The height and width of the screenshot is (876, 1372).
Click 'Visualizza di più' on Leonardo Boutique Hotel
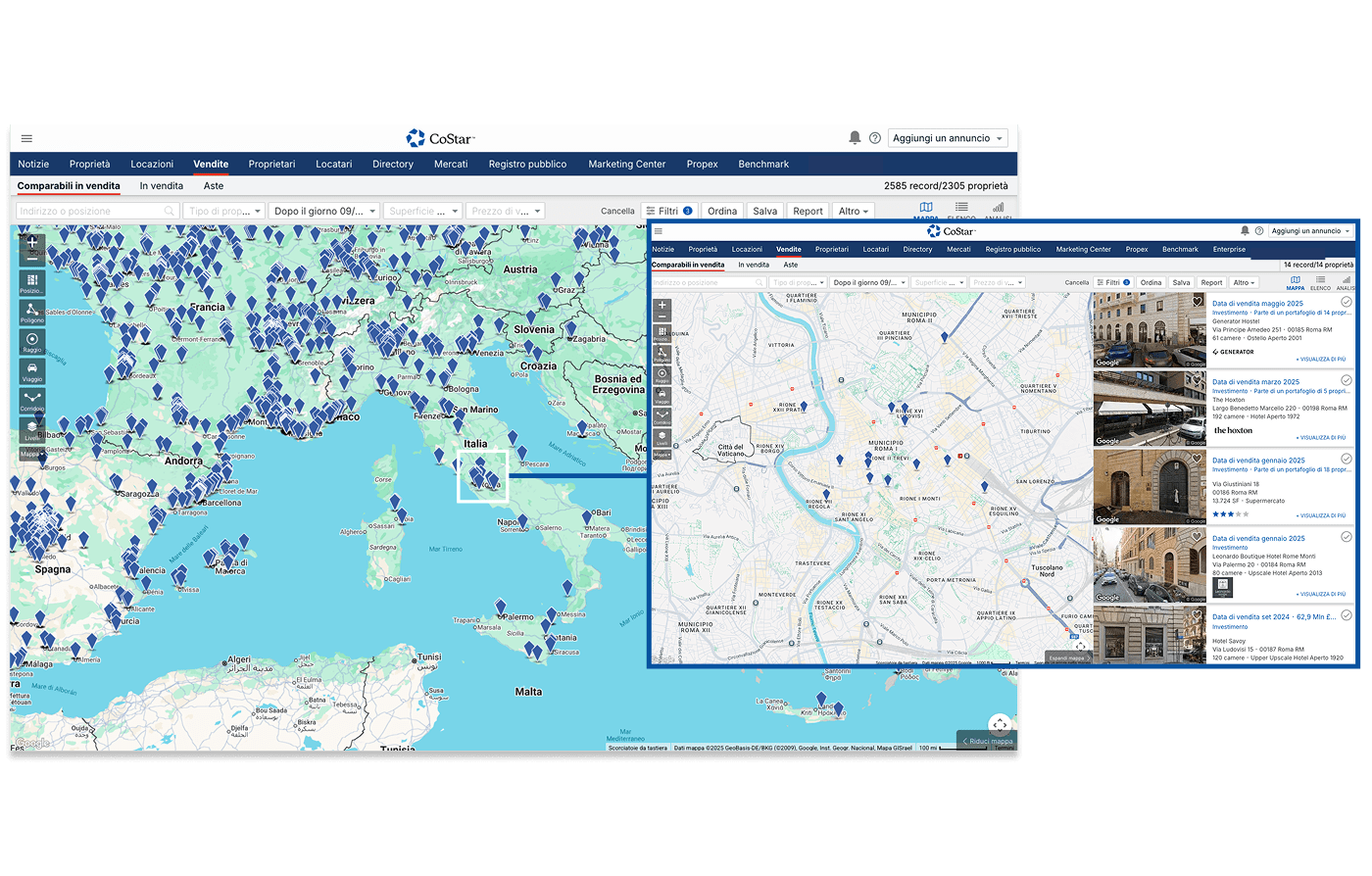coord(1322,594)
